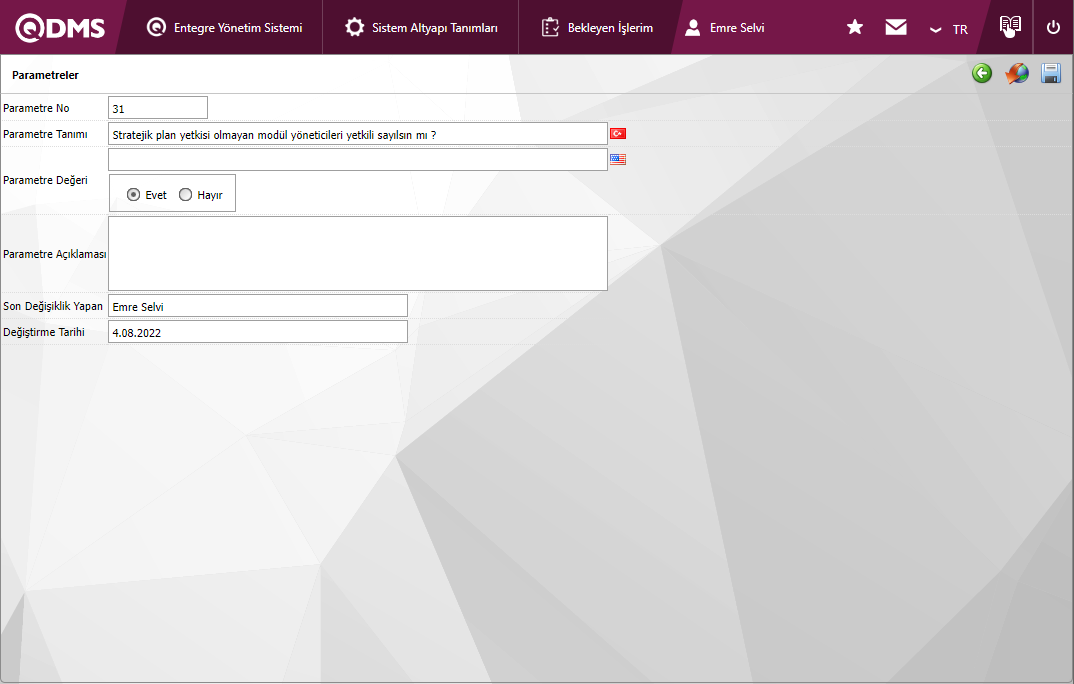This screenshot has height=684, width=1074.
Task: Click the Parametre Değeri label
Action: point(45,180)
